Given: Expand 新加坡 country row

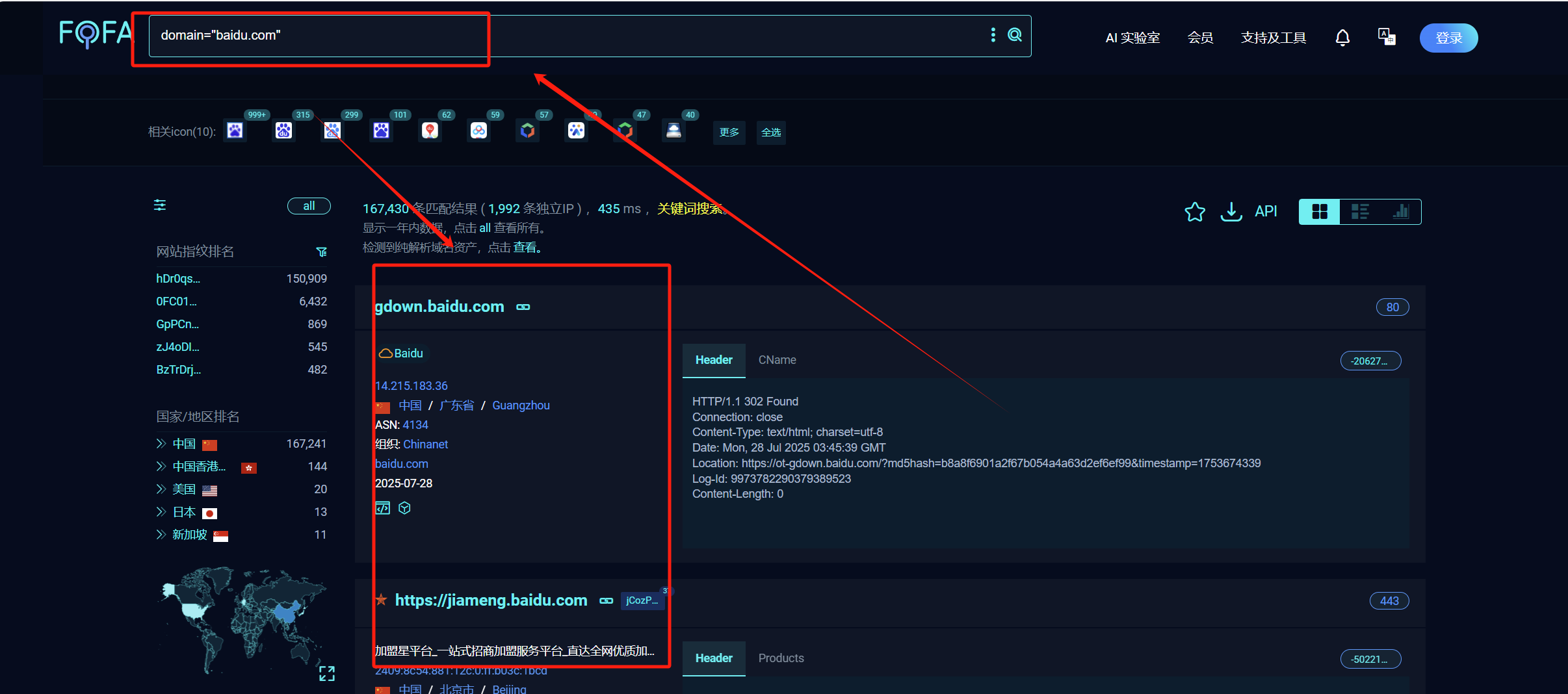Looking at the screenshot, I should coord(161,535).
